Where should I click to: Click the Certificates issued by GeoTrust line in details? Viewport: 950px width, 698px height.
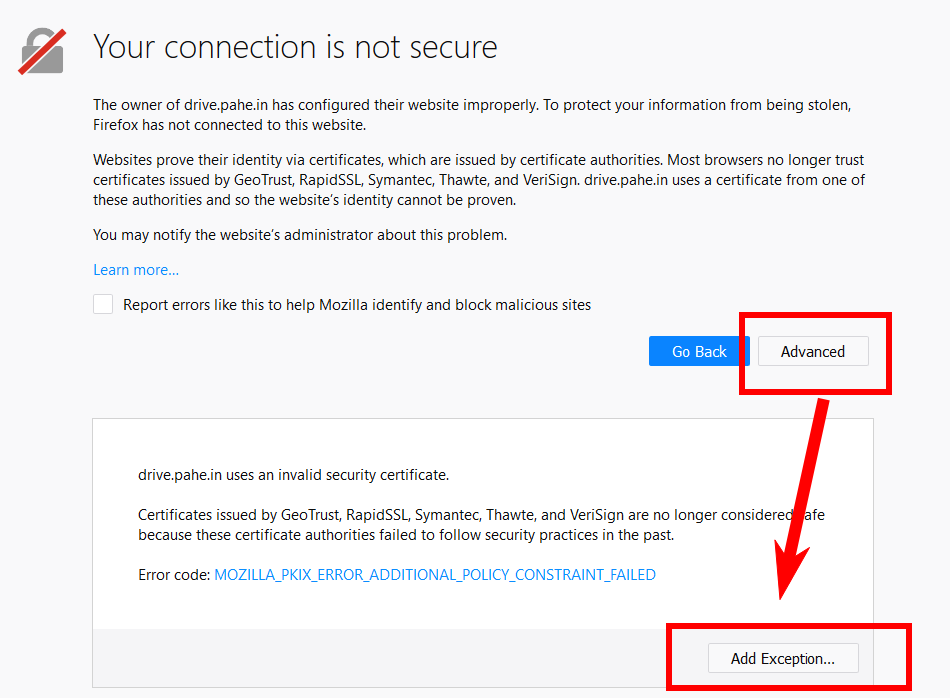click(x=481, y=515)
